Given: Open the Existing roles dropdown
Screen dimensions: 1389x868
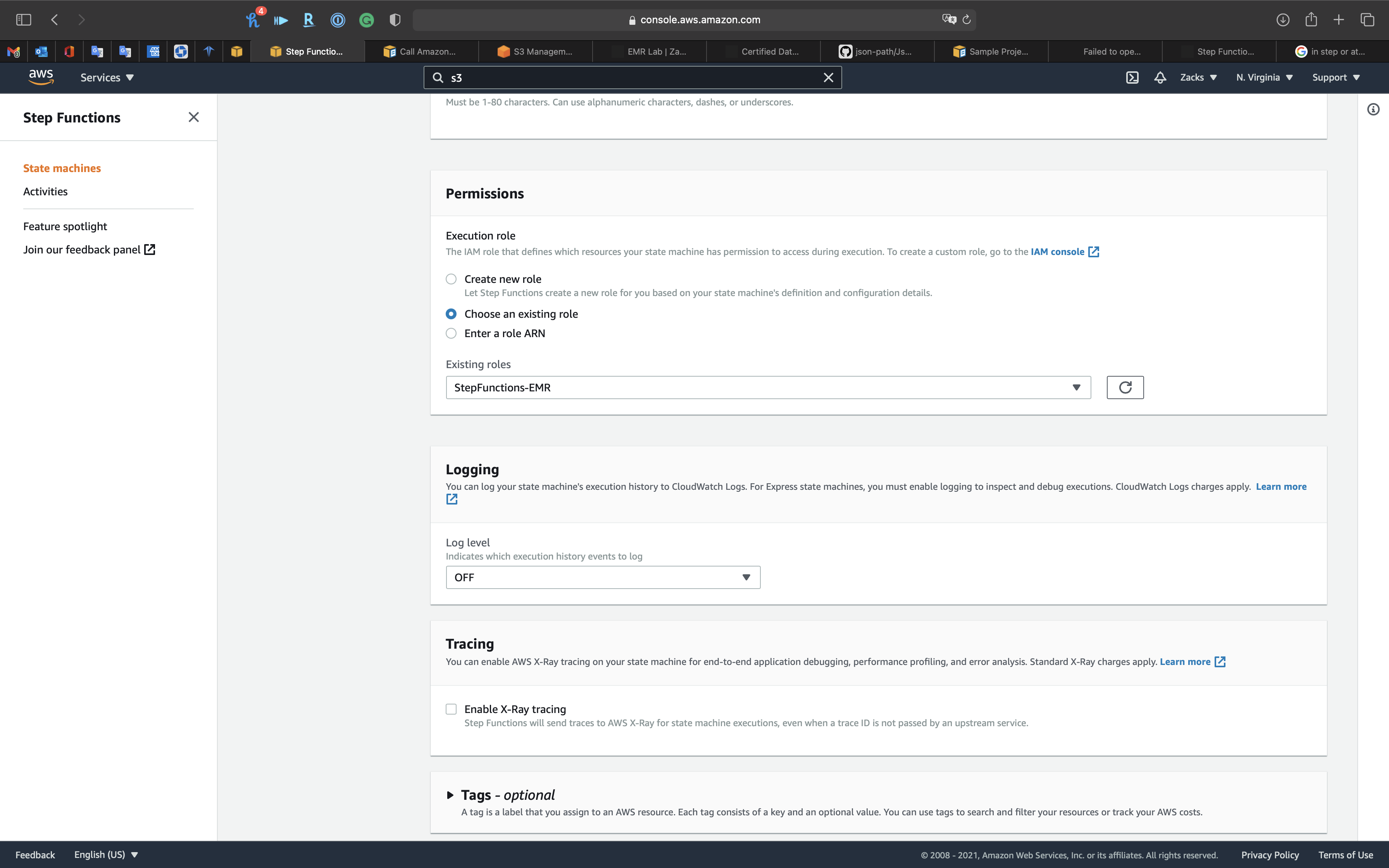Looking at the screenshot, I should coord(767,387).
